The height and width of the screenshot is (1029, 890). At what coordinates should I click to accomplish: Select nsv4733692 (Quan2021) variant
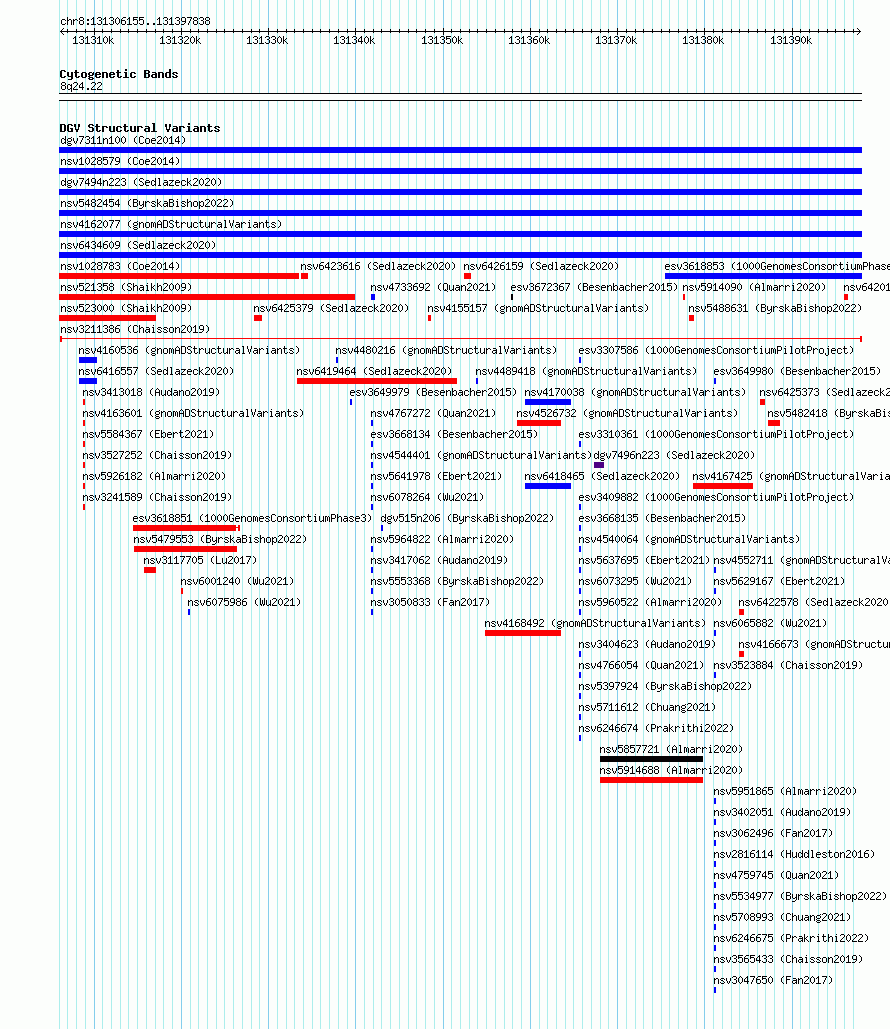[433, 287]
